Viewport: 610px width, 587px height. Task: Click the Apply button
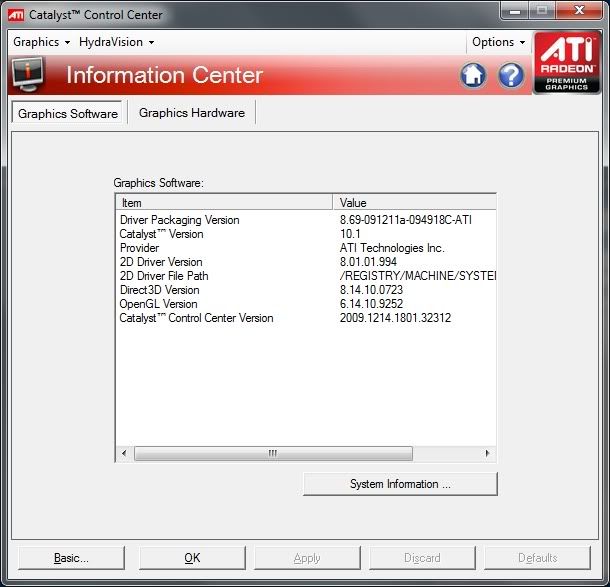pyautogui.click(x=307, y=558)
